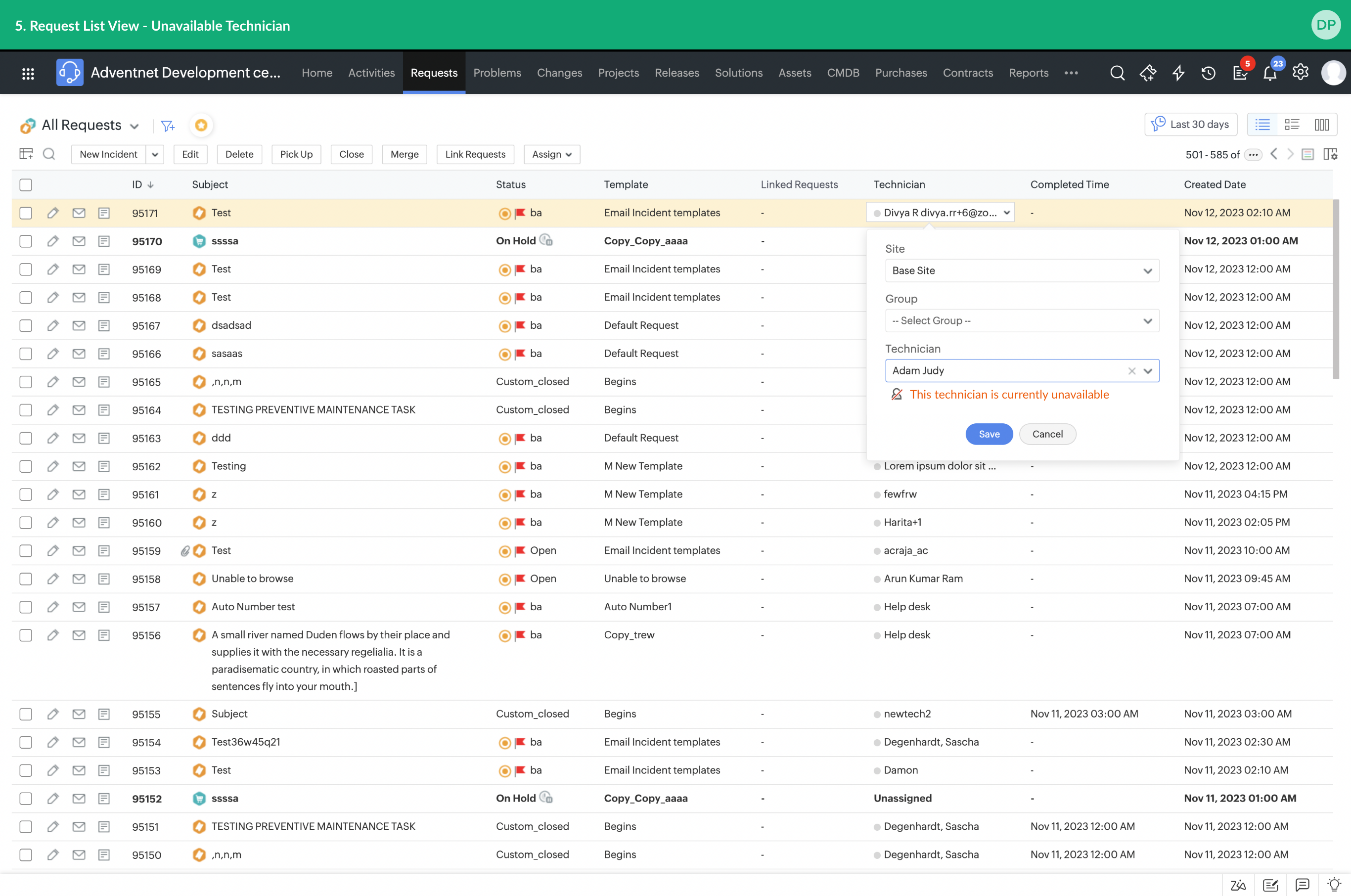Select the checkbox for request 95171
1351x896 pixels.
[26, 213]
